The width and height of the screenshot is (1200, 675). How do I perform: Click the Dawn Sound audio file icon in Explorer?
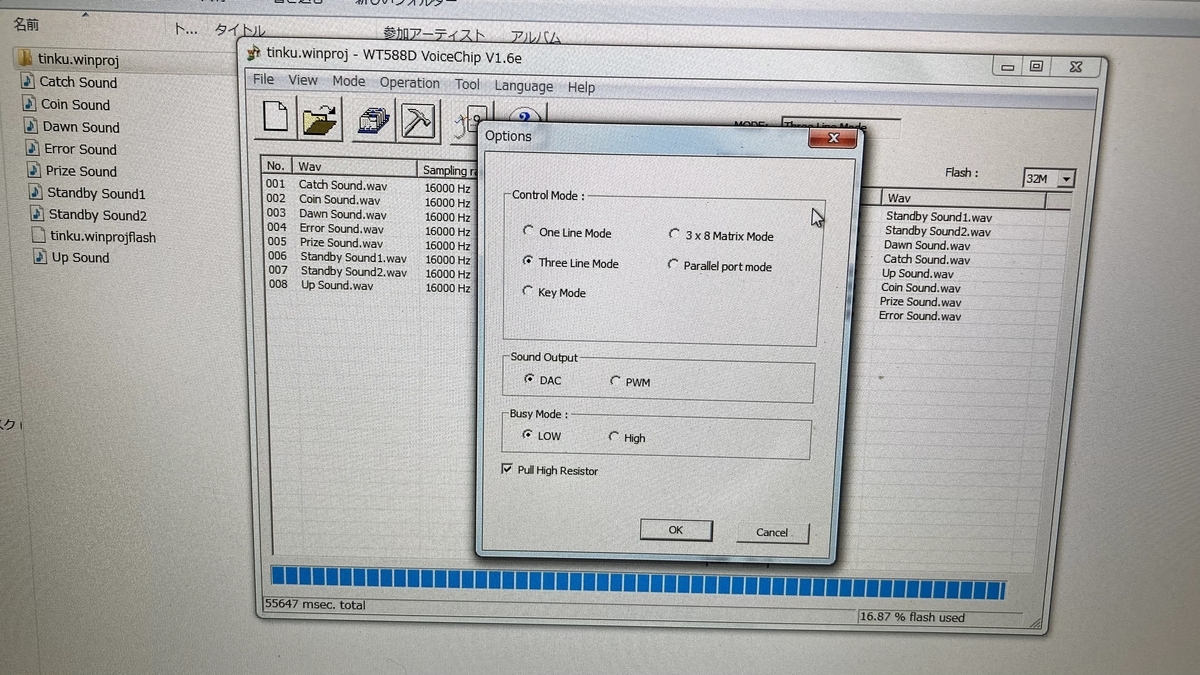(x=32, y=126)
